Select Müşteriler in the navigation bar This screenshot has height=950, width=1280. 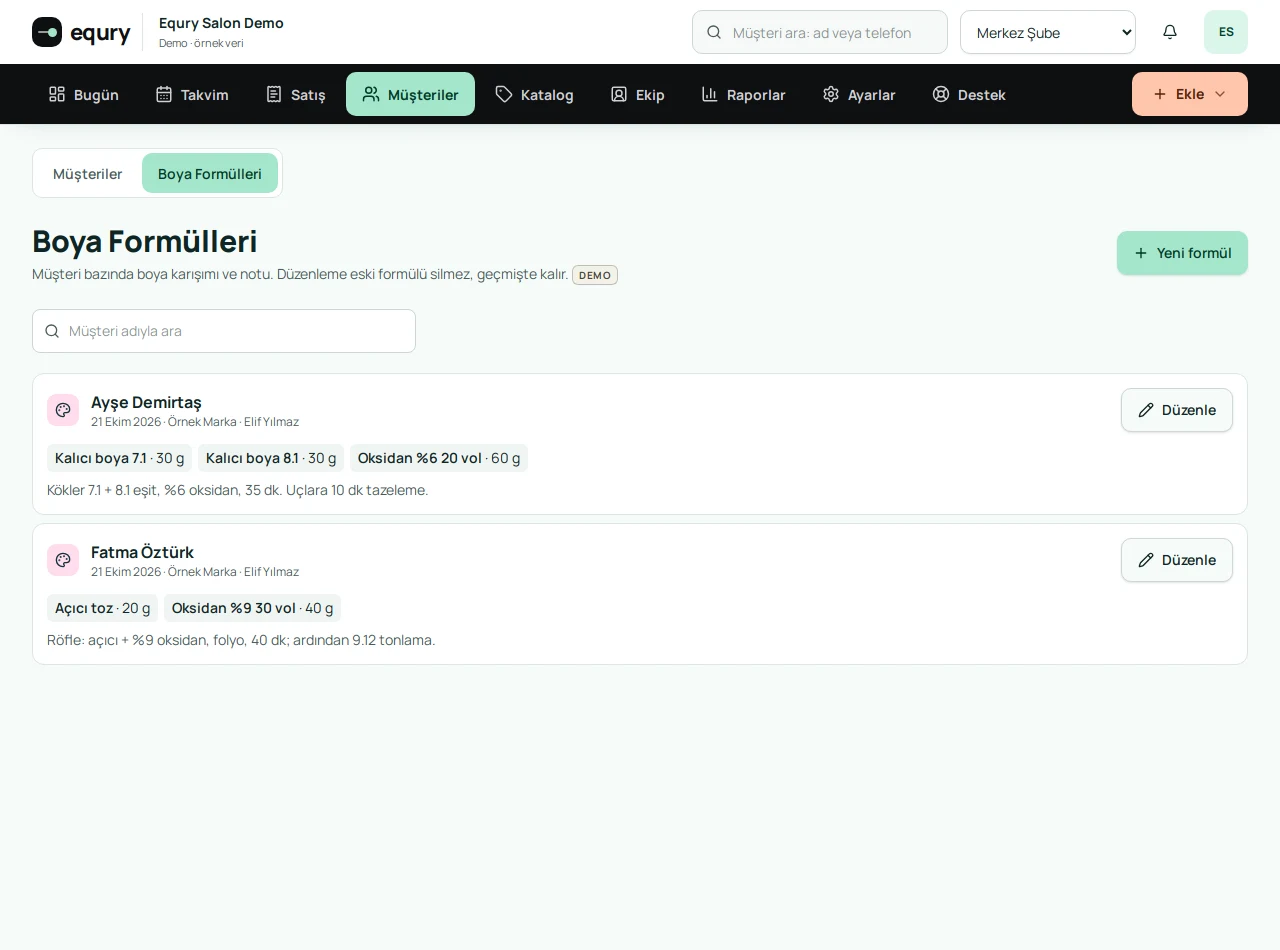coord(410,94)
